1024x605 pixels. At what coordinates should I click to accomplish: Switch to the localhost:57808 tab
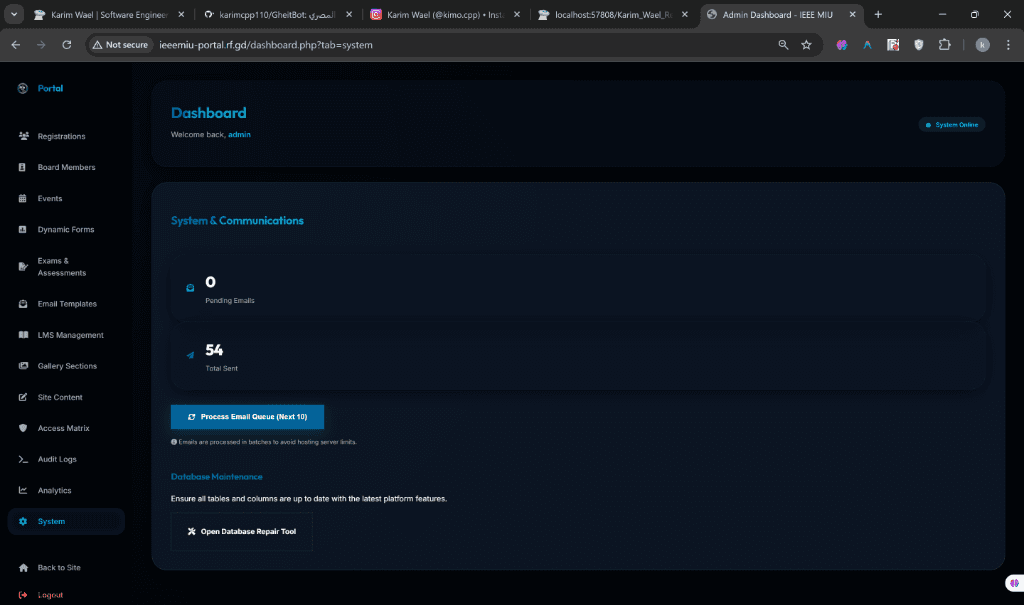pyautogui.click(x=613, y=14)
